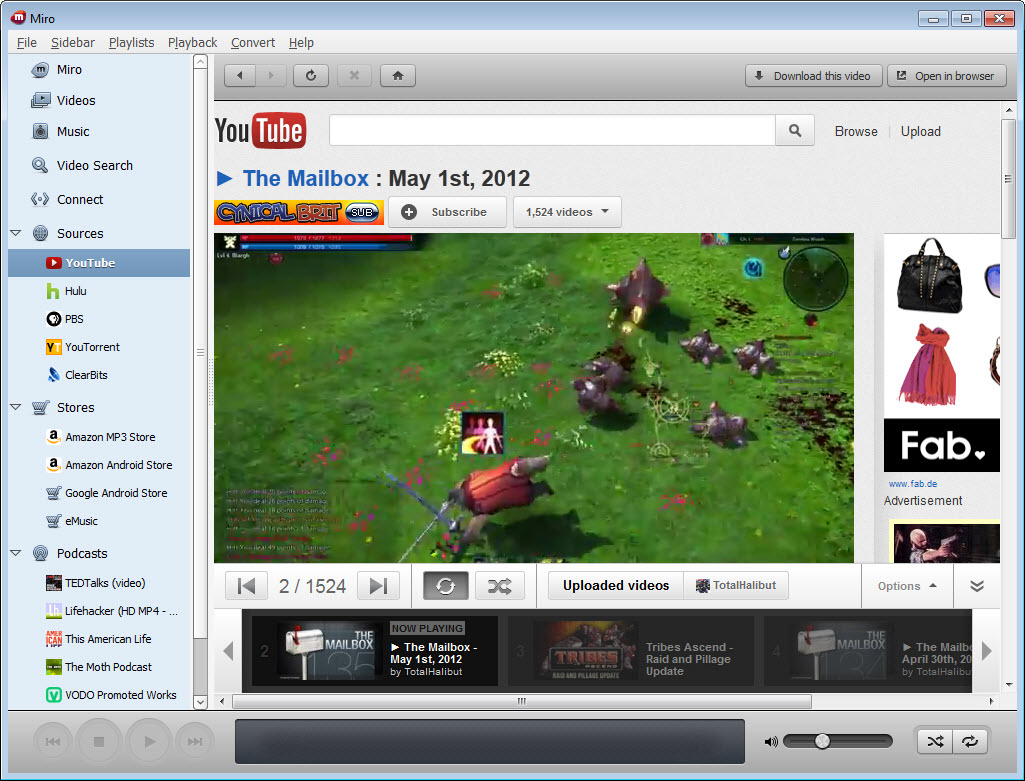This screenshot has height=781, width=1025.
Task: Click the Upload link
Action: click(920, 131)
